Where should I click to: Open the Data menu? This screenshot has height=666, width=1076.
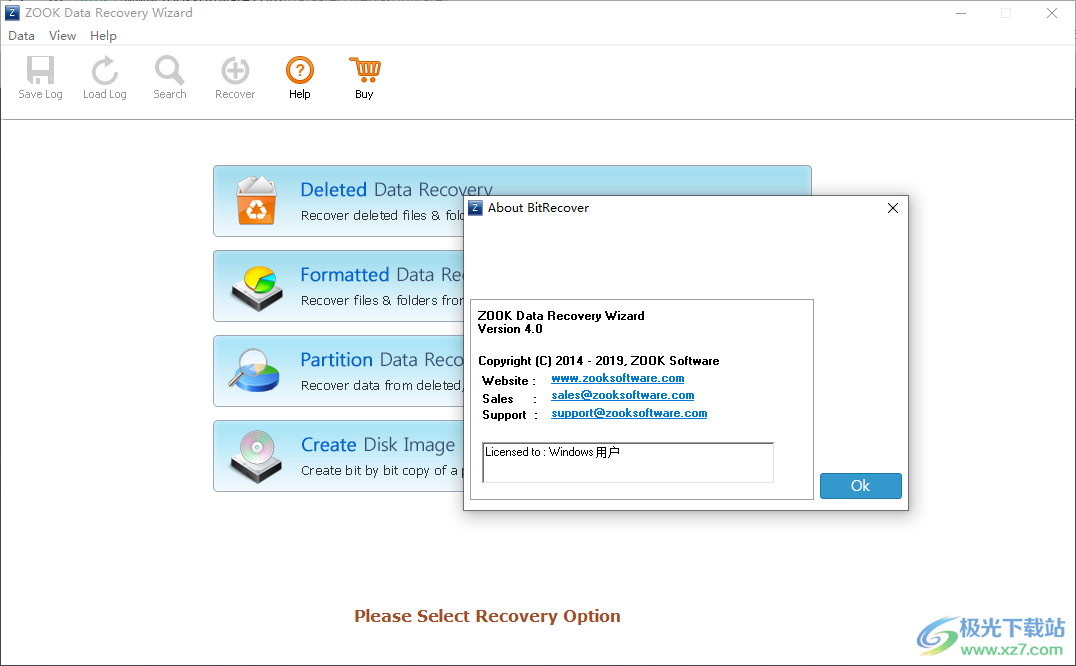click(x=21, y=35)
